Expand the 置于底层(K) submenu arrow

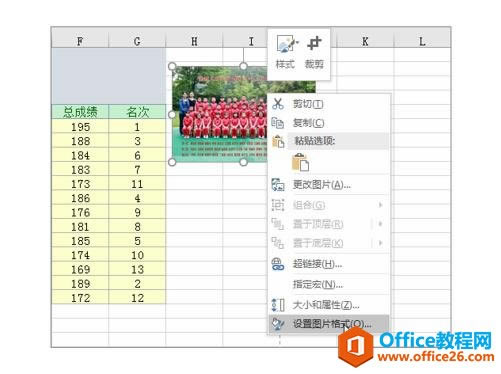tap(380, 243)
